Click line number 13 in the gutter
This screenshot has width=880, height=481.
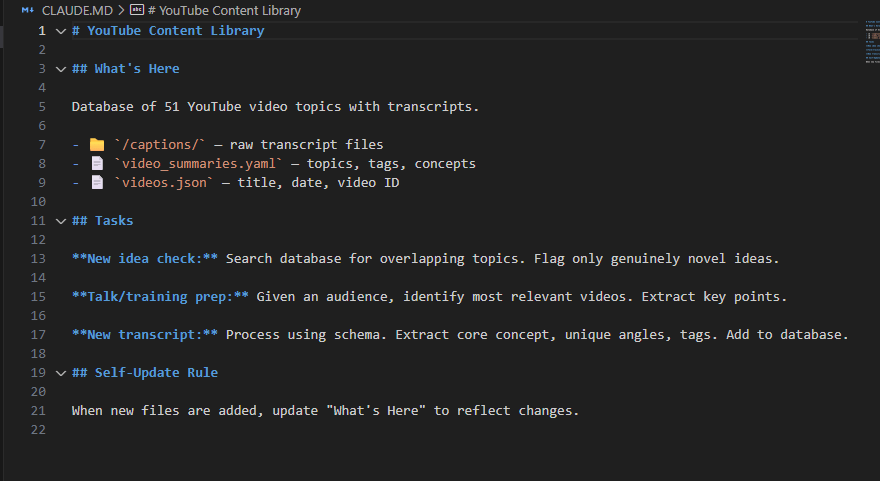pyautogui.click(x=38, y=259)
